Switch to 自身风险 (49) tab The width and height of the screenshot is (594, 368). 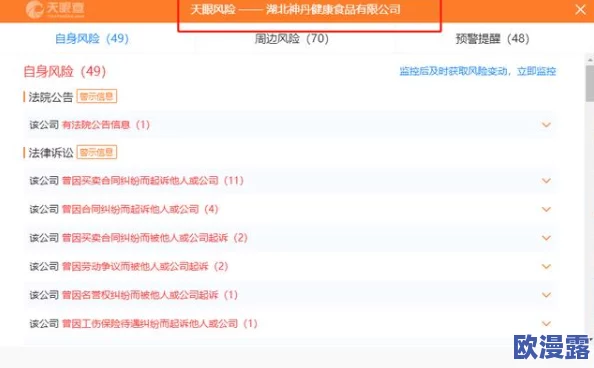click(x=92, y=38)
